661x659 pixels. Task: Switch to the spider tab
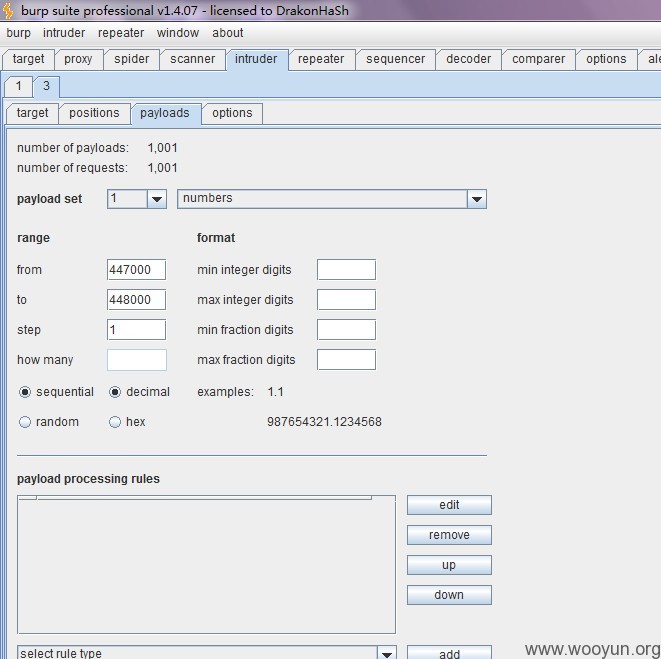pyautogui.click(x=132, y=59)
